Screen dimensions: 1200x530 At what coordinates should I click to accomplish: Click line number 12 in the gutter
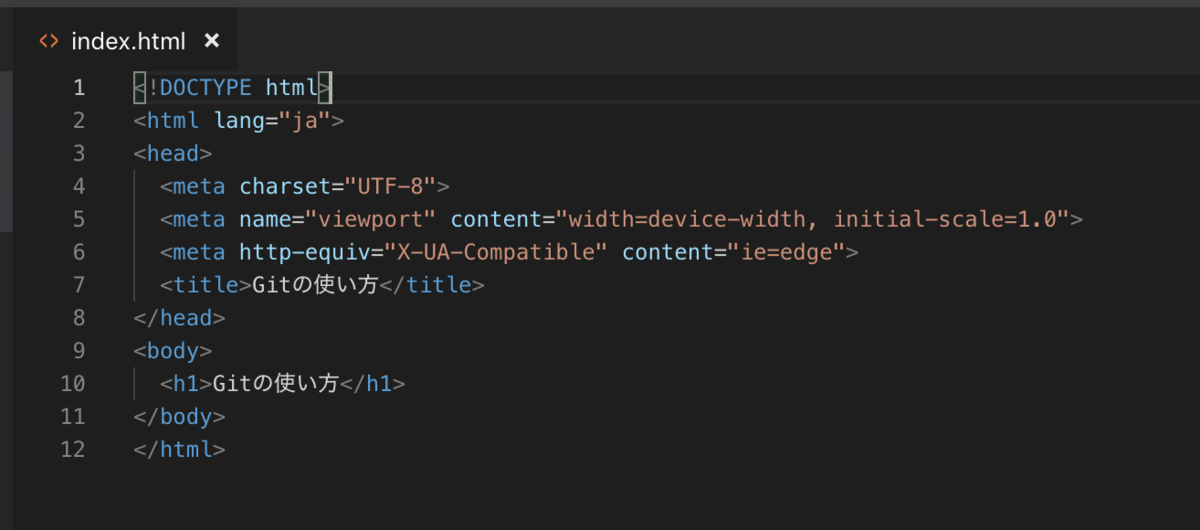[x=73, y=449]
